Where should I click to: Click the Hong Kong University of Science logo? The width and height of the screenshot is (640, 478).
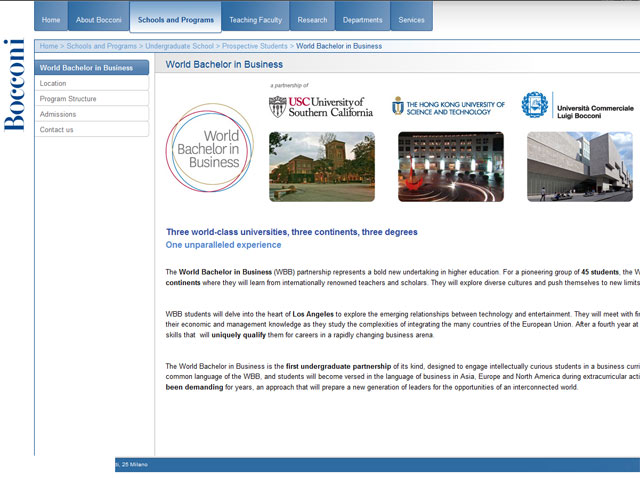[x=449, y=108]
